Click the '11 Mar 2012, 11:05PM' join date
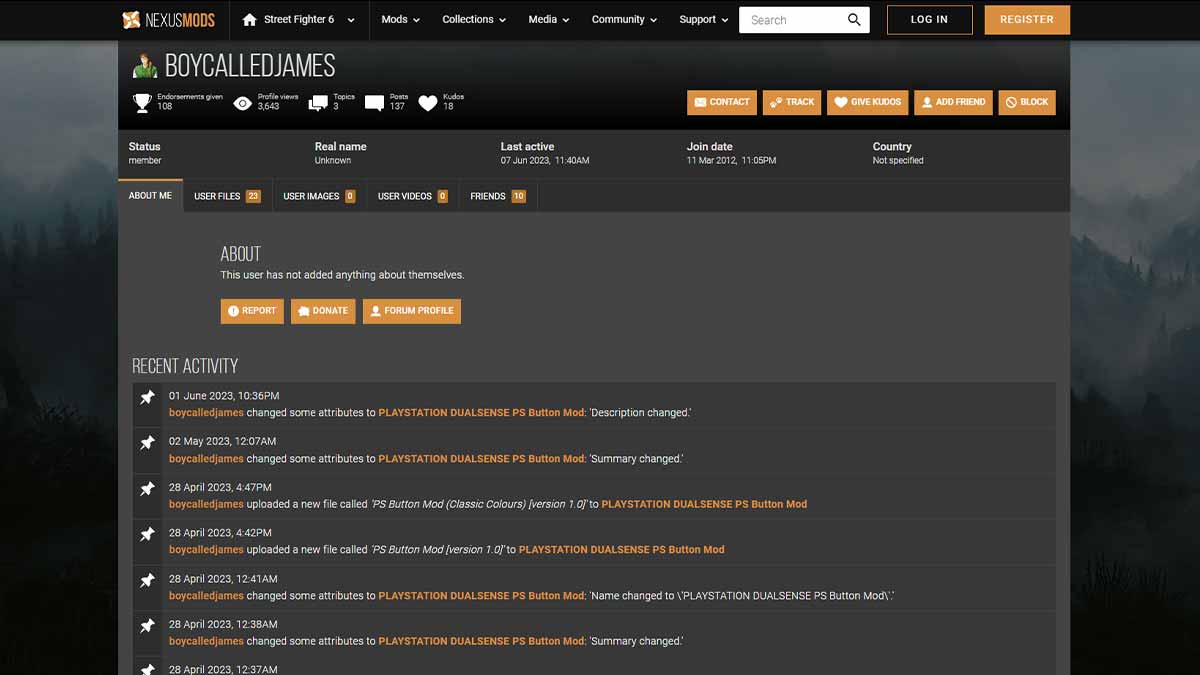1200x675 pixels. [x=731, y=161]
